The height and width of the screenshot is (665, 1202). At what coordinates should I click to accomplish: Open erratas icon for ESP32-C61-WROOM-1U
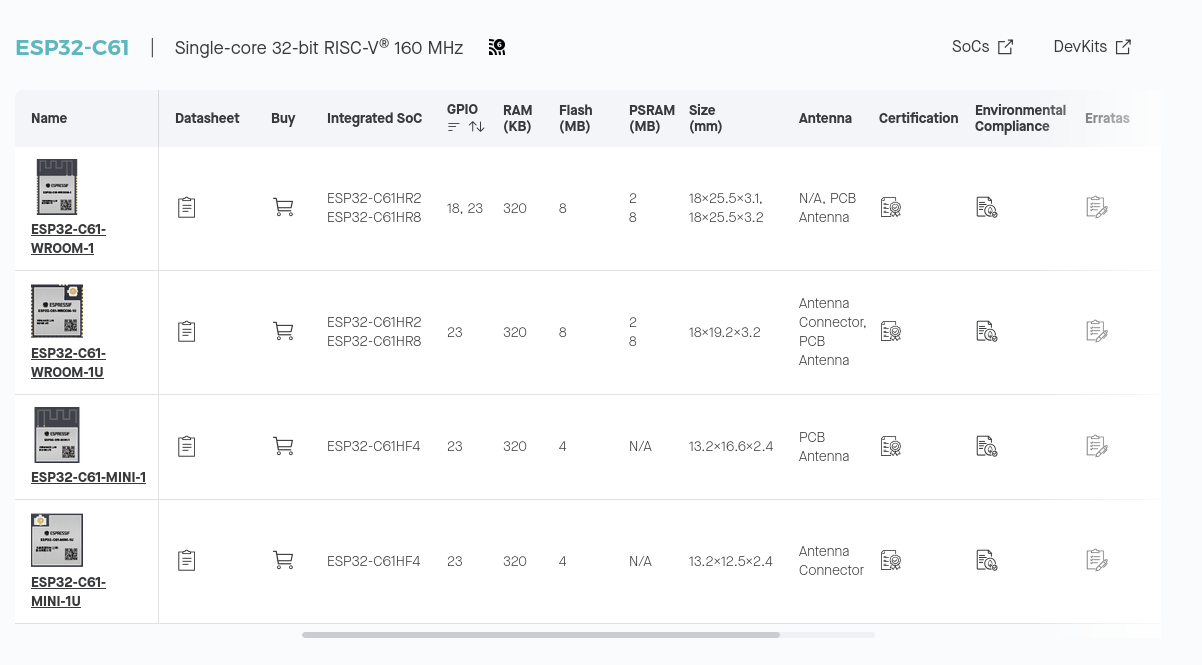tap(1097, 331)
